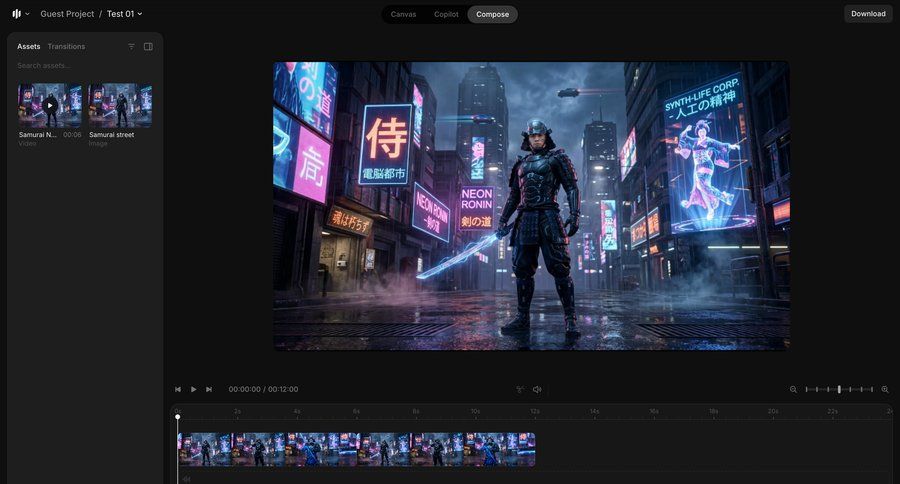Viewport: 900px width, 484px height.
Task: Mute the audio with the speaker icon
Action: click(537, 389)
